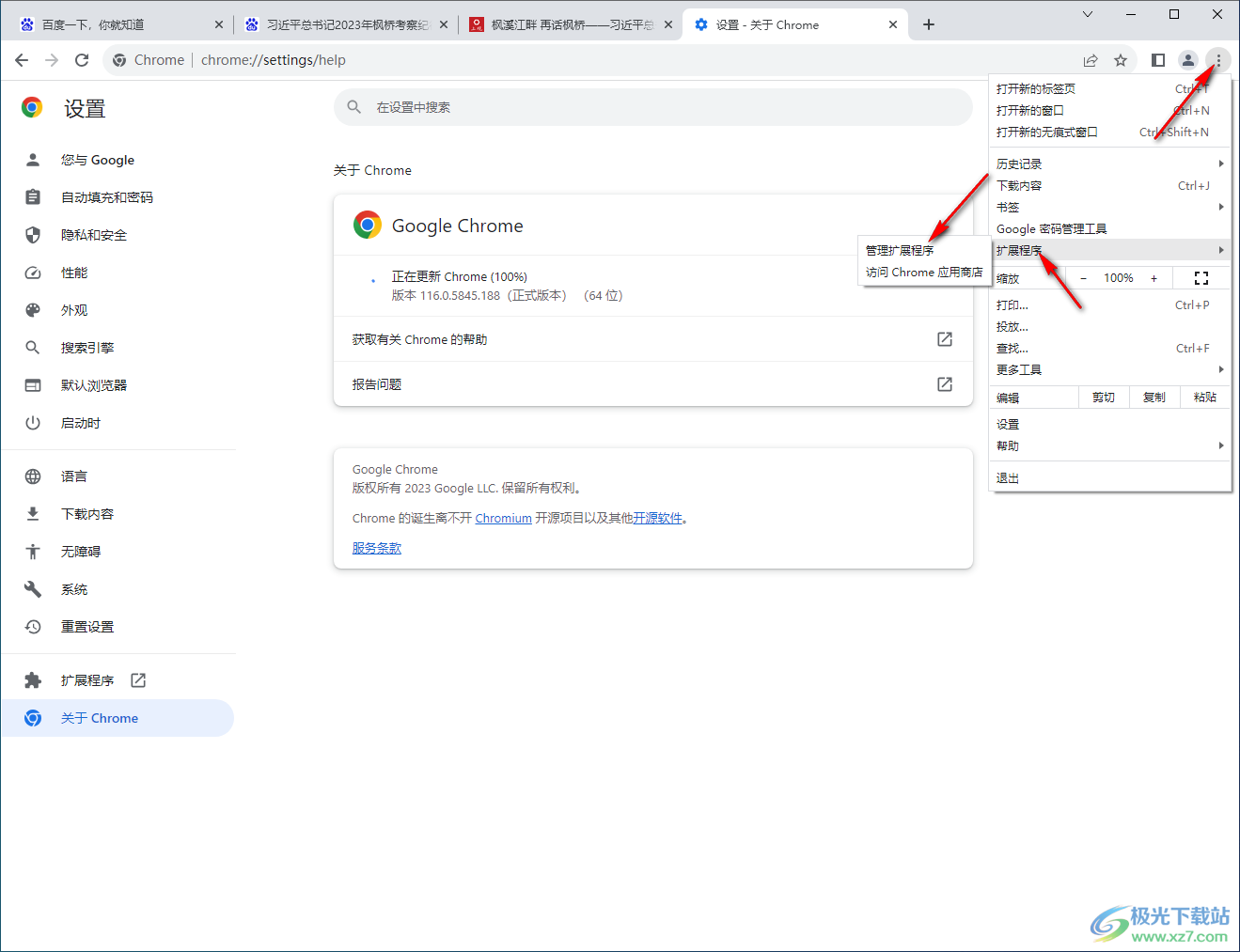The height and width of the screenshot is (952, 1240).
Task: Open the 服务条款 link
Action: click(376, 548)
